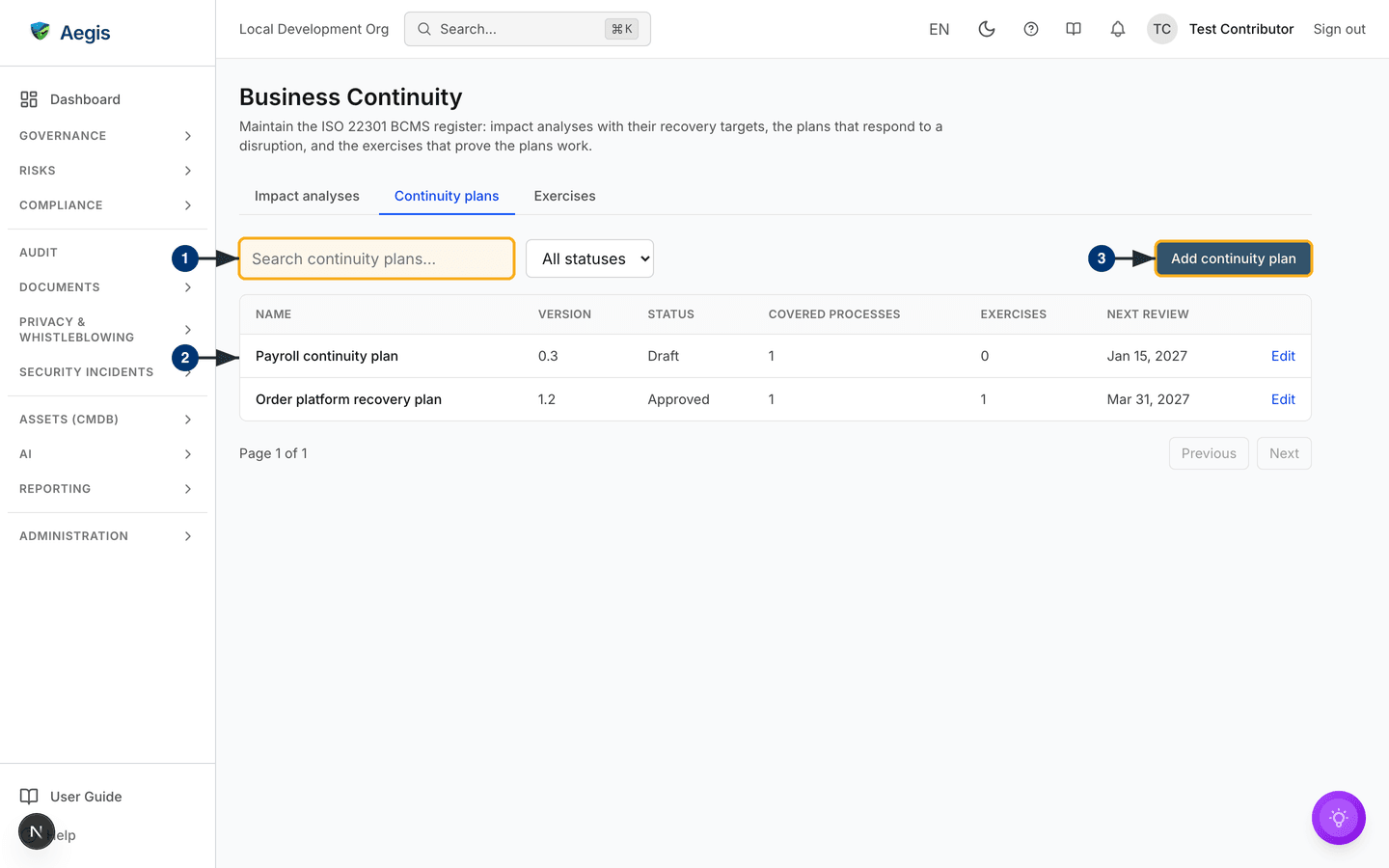The image size is (1389, 868).
Task: Open the documentation book icon in header
Action: click(x=1074, y=29)
